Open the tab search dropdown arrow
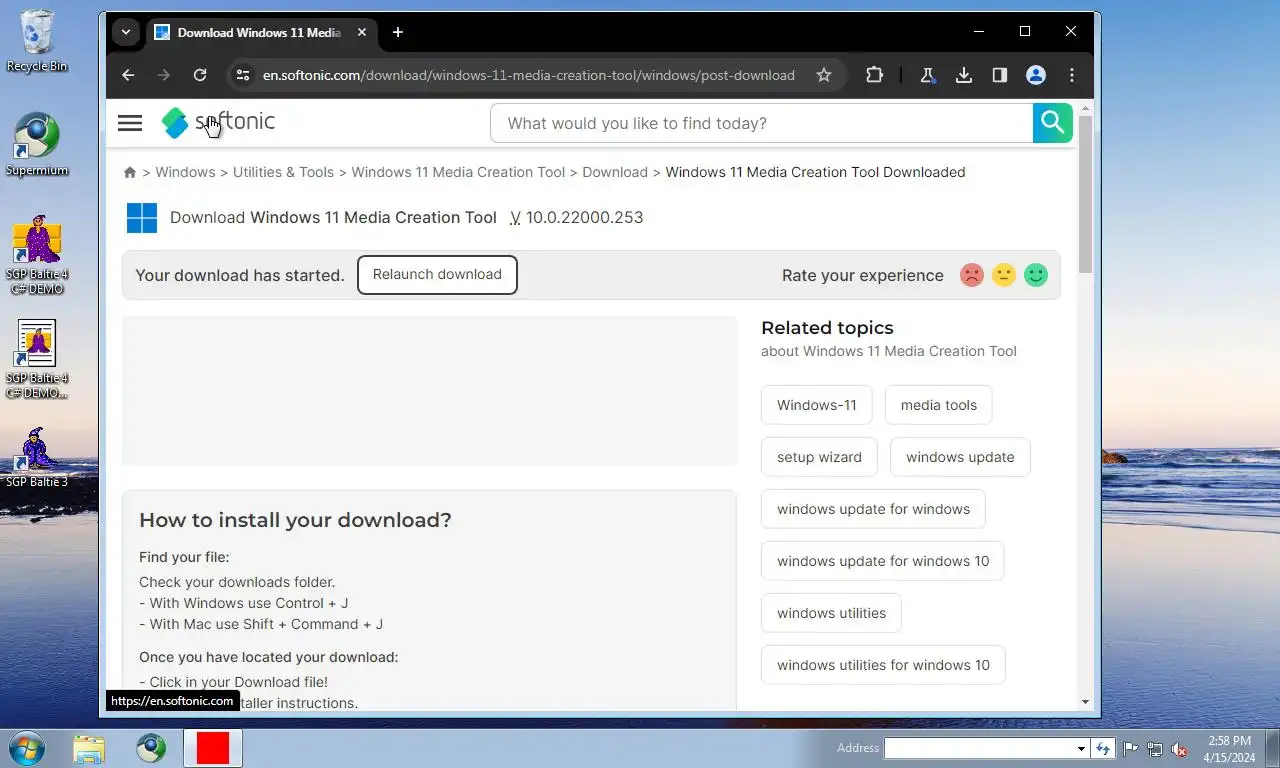1280x768 pixels. click(x=125, y=32)
